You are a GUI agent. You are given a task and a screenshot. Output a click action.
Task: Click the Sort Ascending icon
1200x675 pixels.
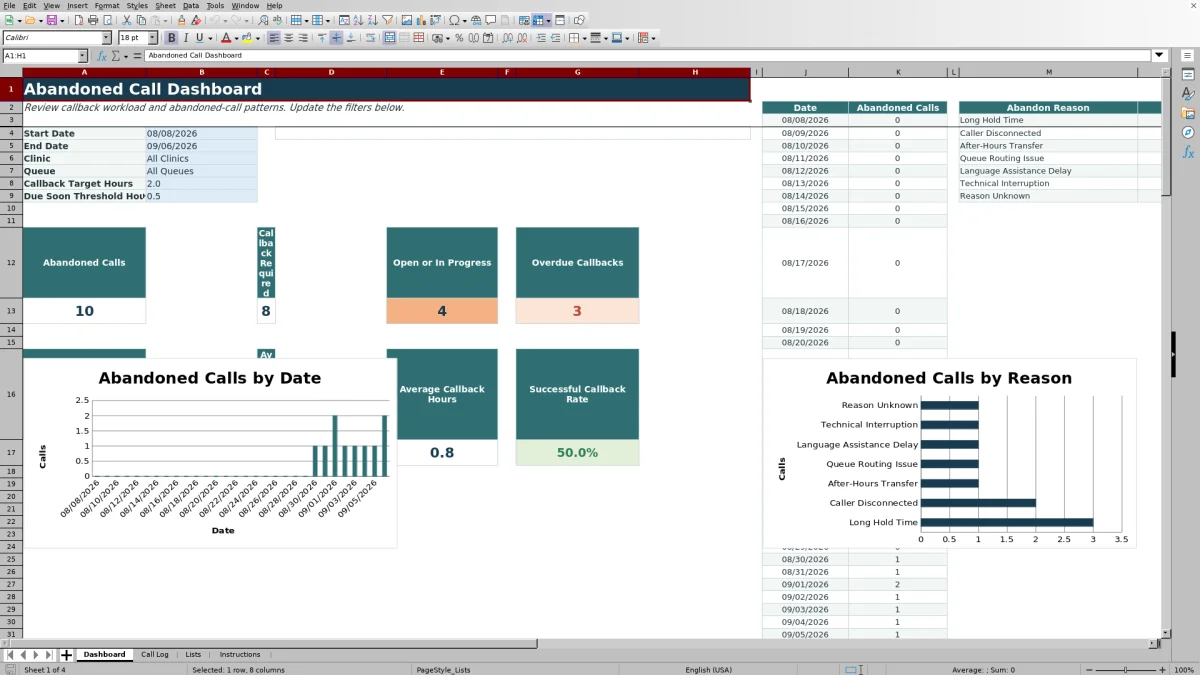tap(358, 20)
